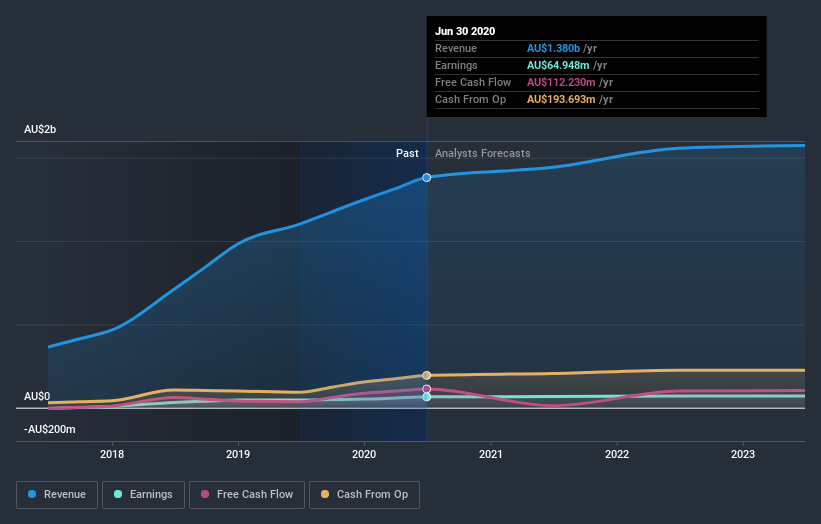Click the 2019 axis label
Screen dimensions: 821x524
click(x=238, y=454)
